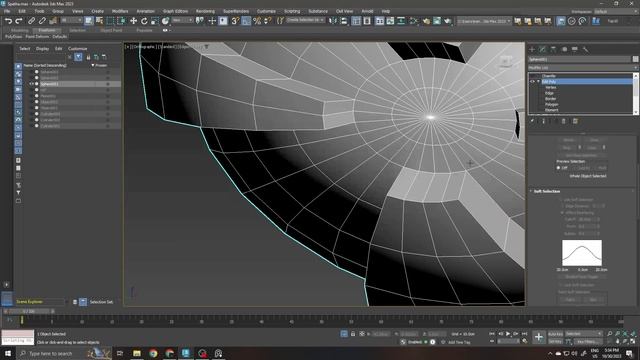The width and height of the screenshot is (640, 360).
Task: Click the ViewCube in the viewport corner
Action: coord(506,62)
